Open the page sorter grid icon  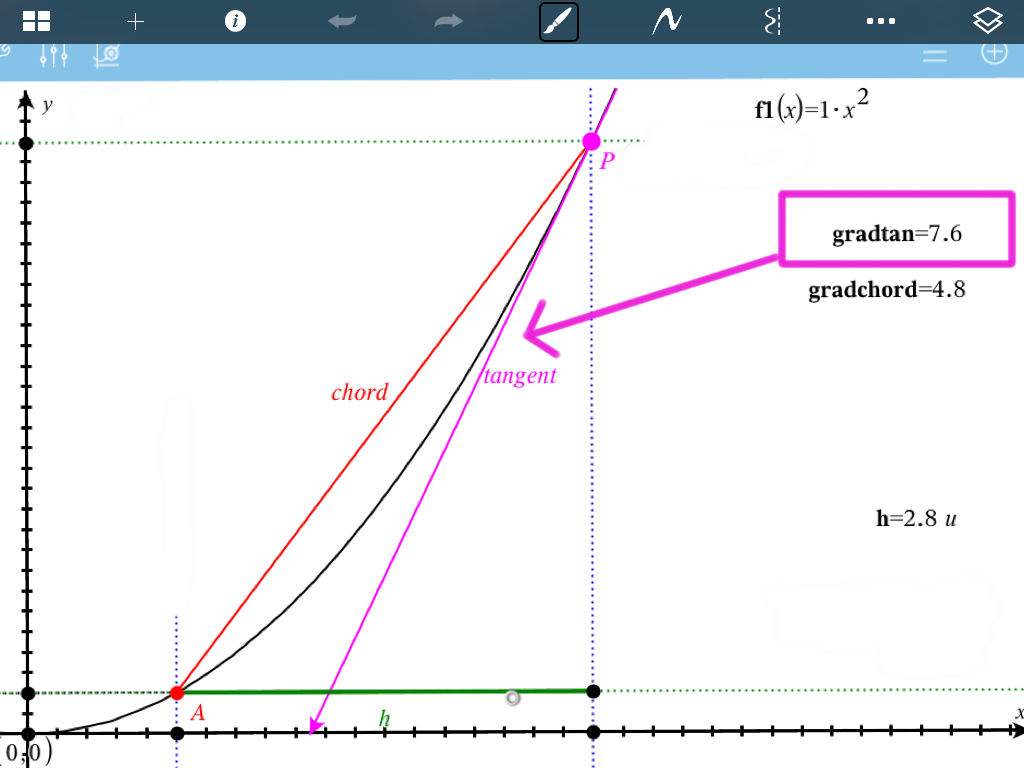pyautogui.click(x=37, y=21)
